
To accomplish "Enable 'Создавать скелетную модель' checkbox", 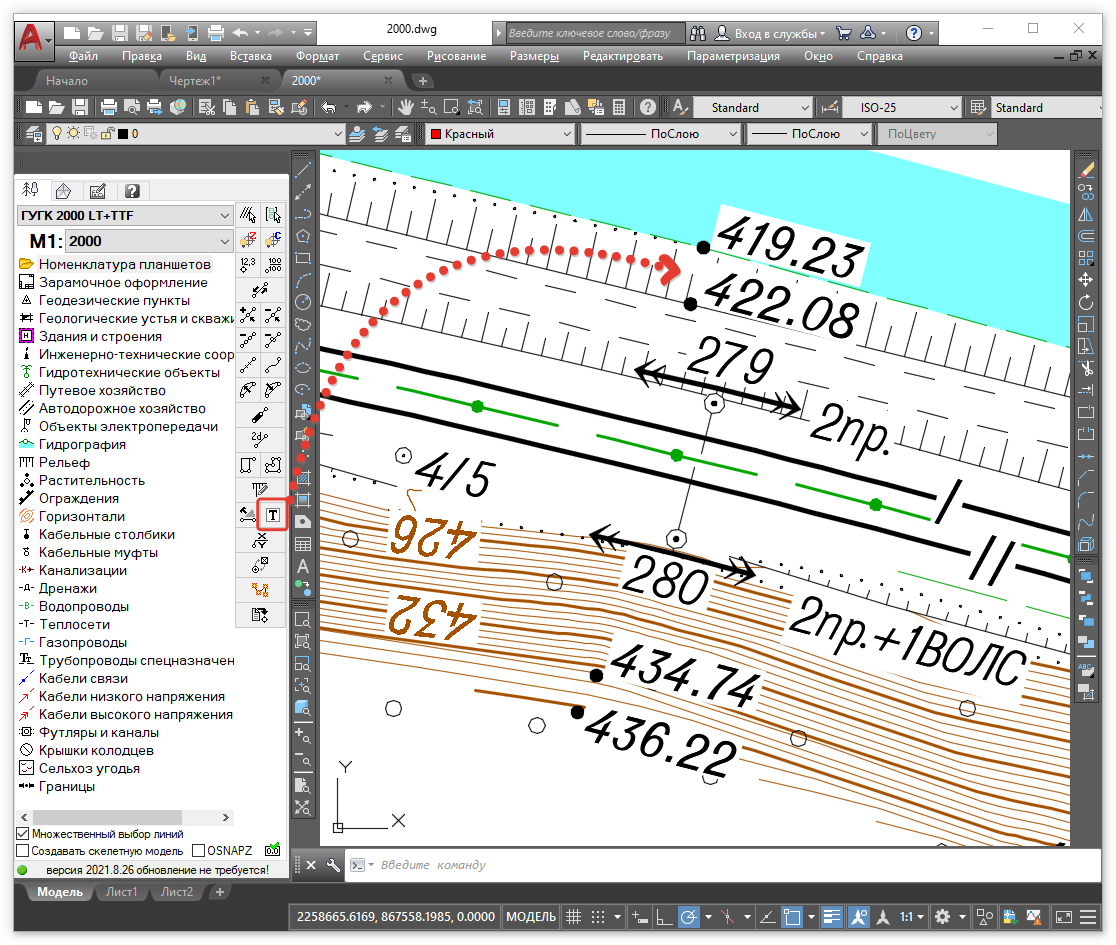I will tap(23, 851).
